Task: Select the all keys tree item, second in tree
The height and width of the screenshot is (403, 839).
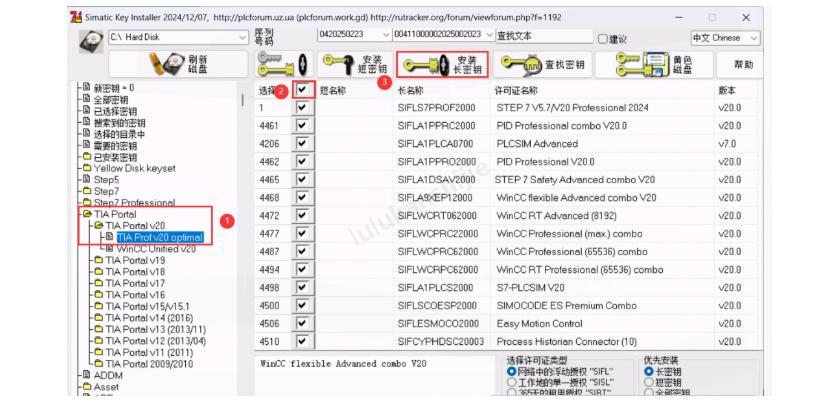Action: [x=111, y=100]
